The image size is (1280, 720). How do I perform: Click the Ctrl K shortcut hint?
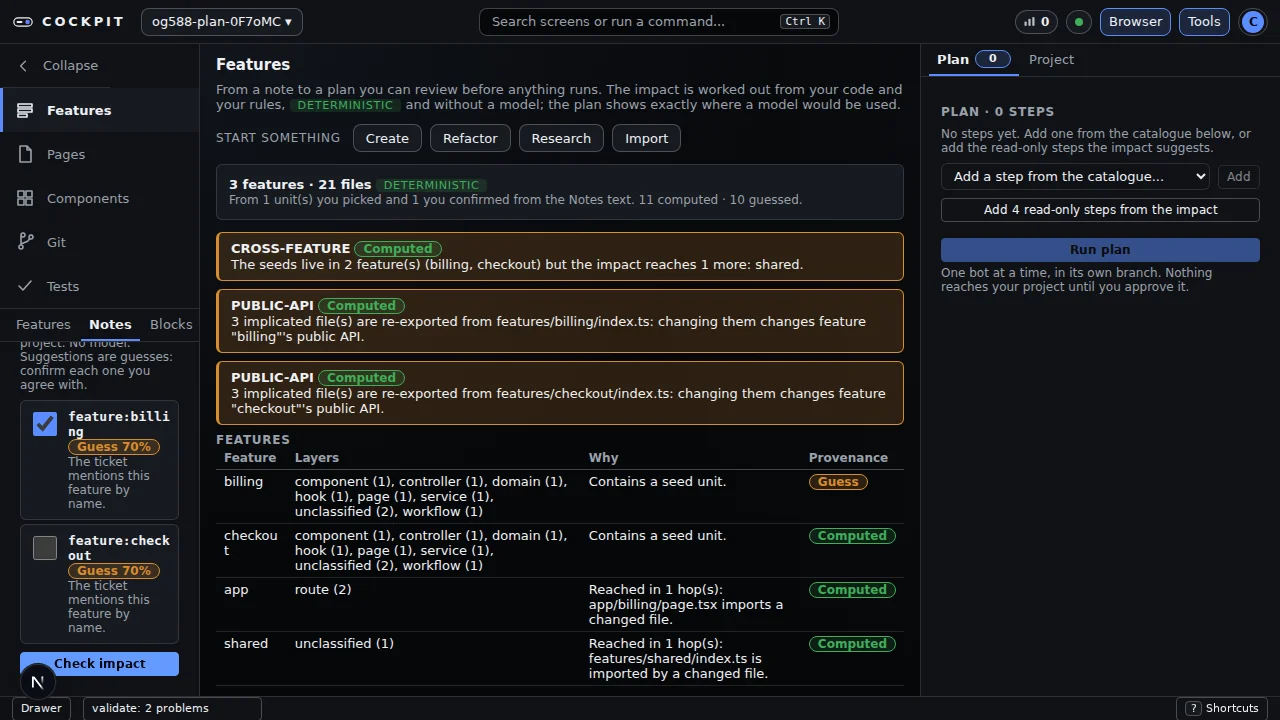coord(805,21)
